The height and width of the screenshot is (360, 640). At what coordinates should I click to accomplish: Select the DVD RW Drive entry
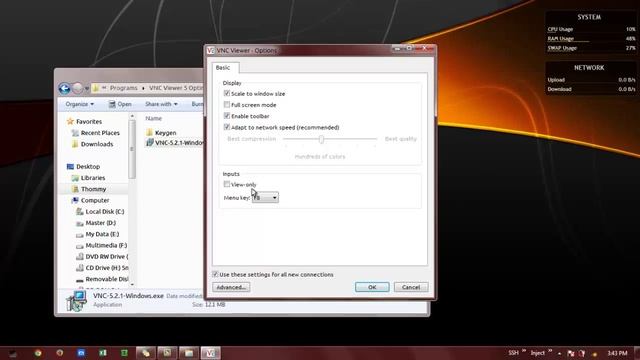click(x=102, y=257)
